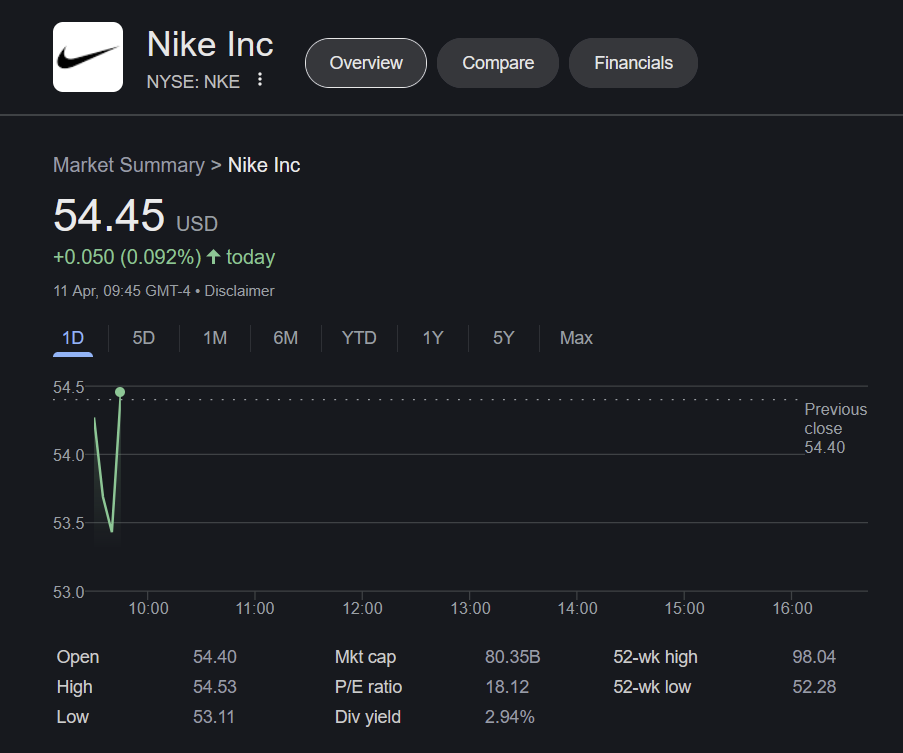903x753 pixels.
Task: Switch chart to 1M range
Action: (x=215, y=338)
